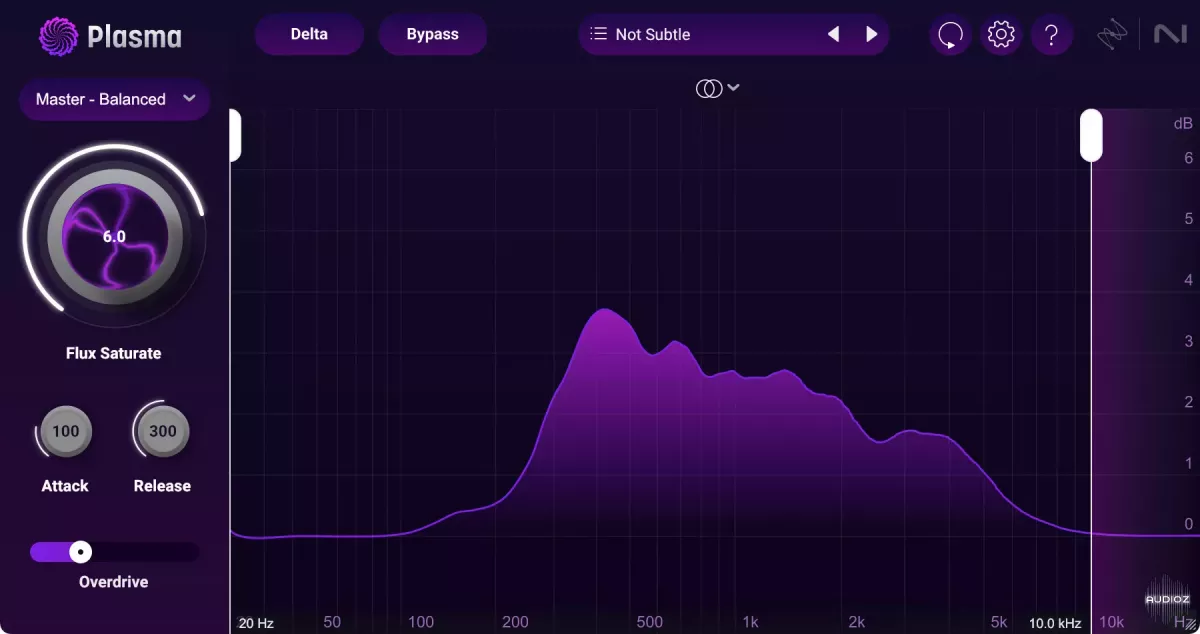The width and height of the screenshot is (1200, 634).
Task: Click the Attack knob set to 100
Action: 65,432
